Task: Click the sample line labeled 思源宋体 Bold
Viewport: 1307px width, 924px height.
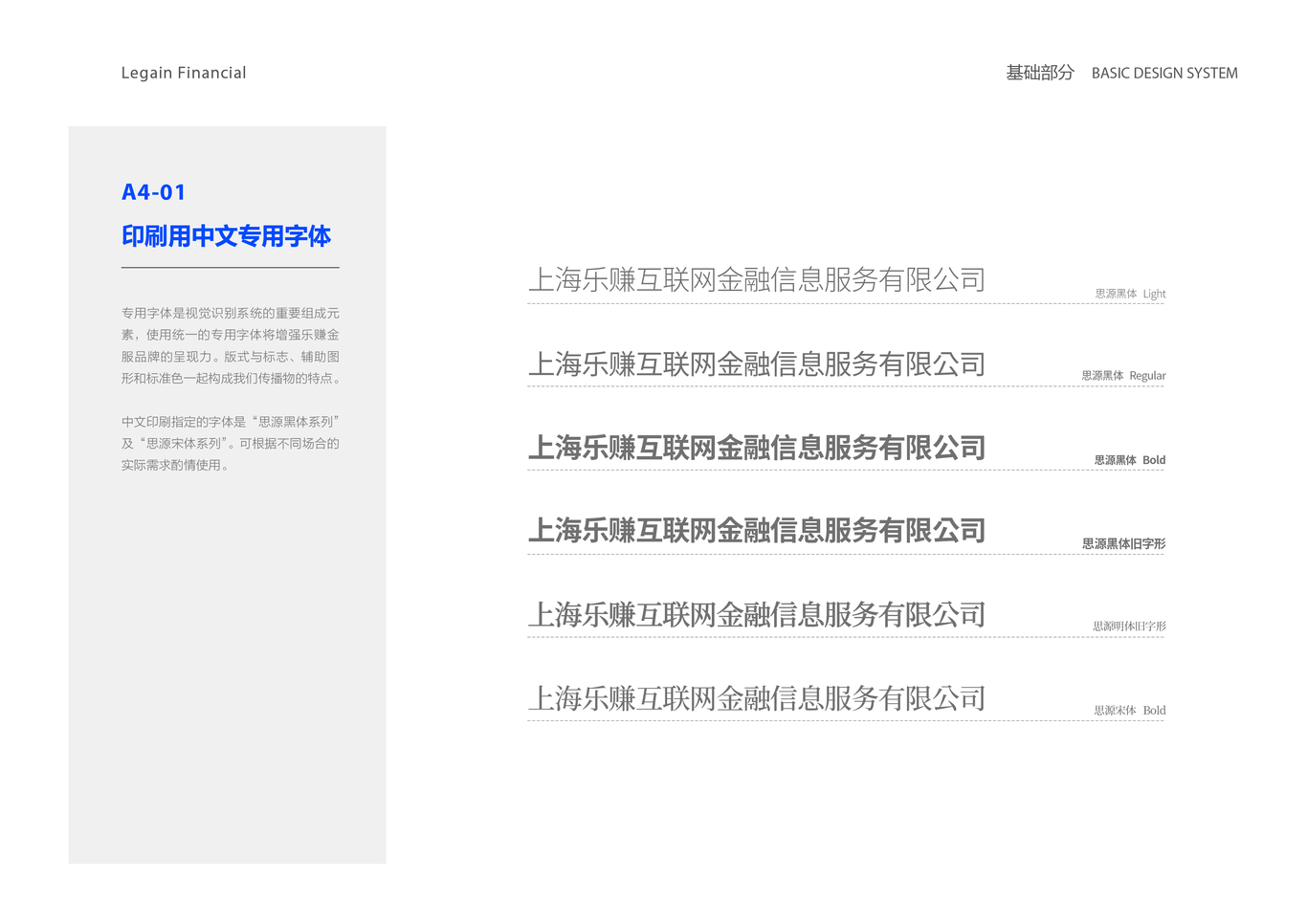Action: [756, 698]
